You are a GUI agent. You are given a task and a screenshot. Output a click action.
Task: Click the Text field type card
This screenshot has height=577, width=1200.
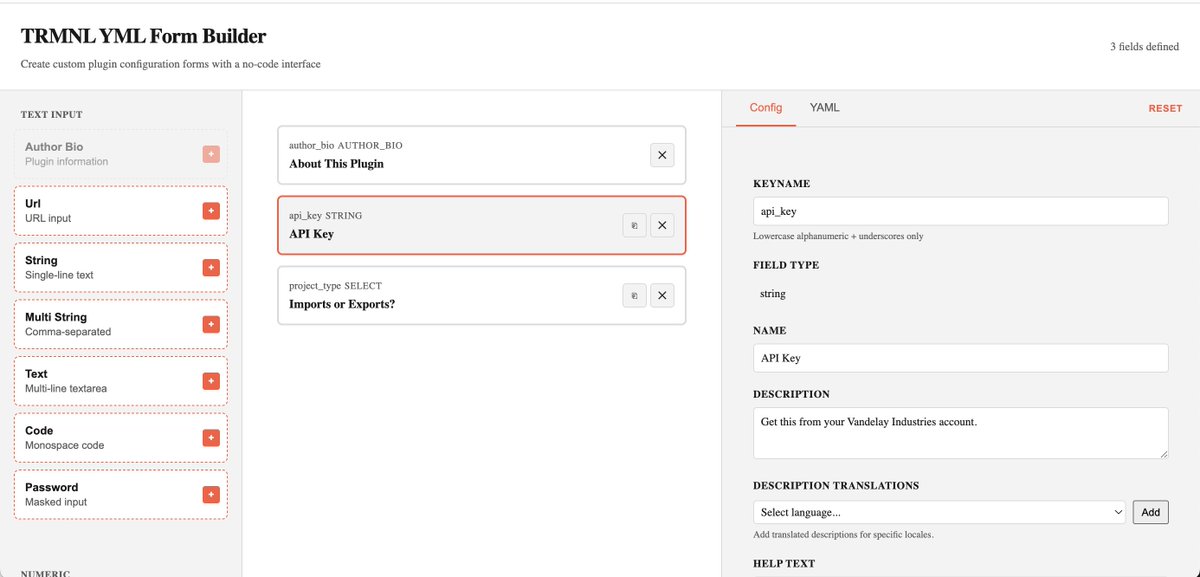pyautogui.click(x=120, y=381)
